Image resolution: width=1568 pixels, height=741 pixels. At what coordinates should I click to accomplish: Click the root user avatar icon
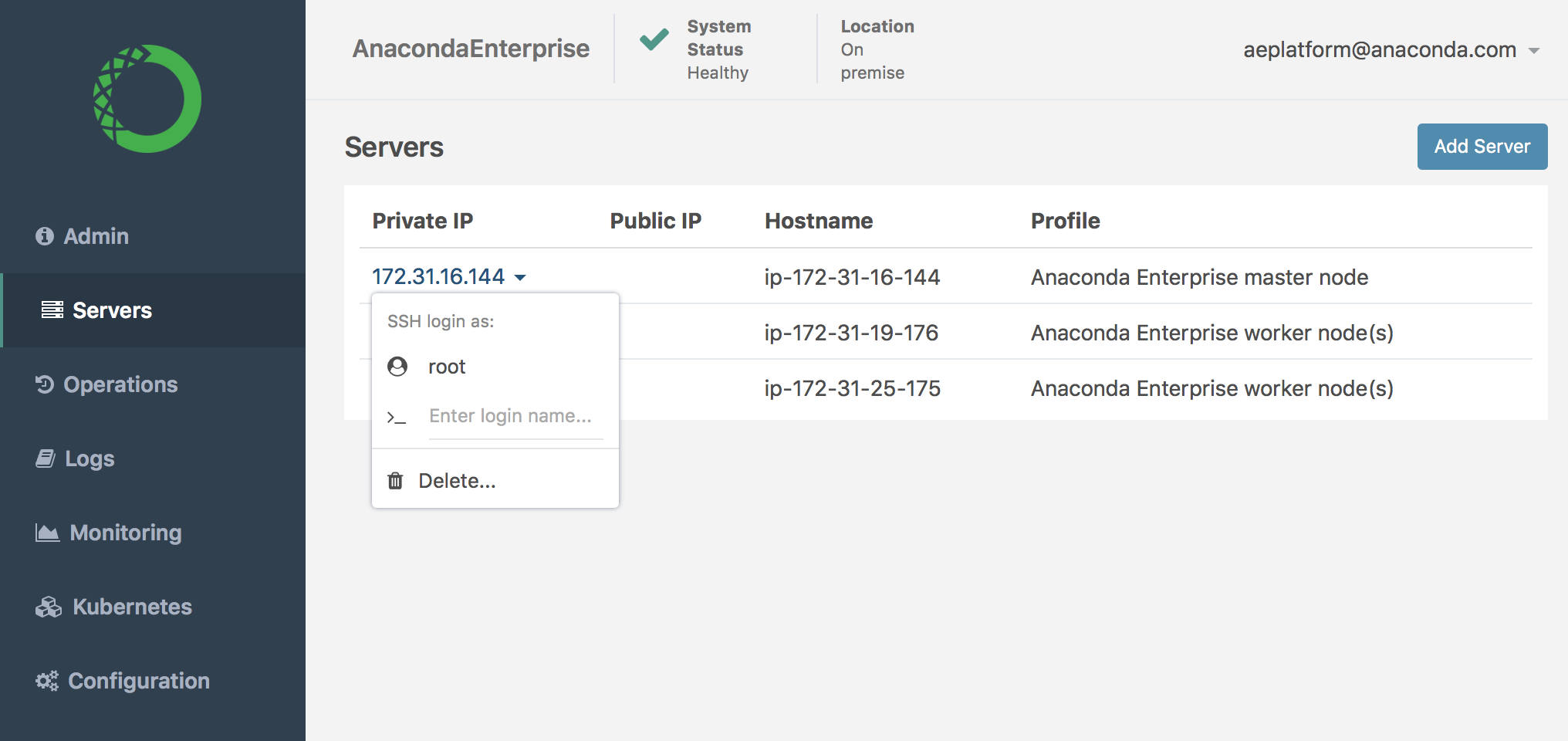click(397, 367)
